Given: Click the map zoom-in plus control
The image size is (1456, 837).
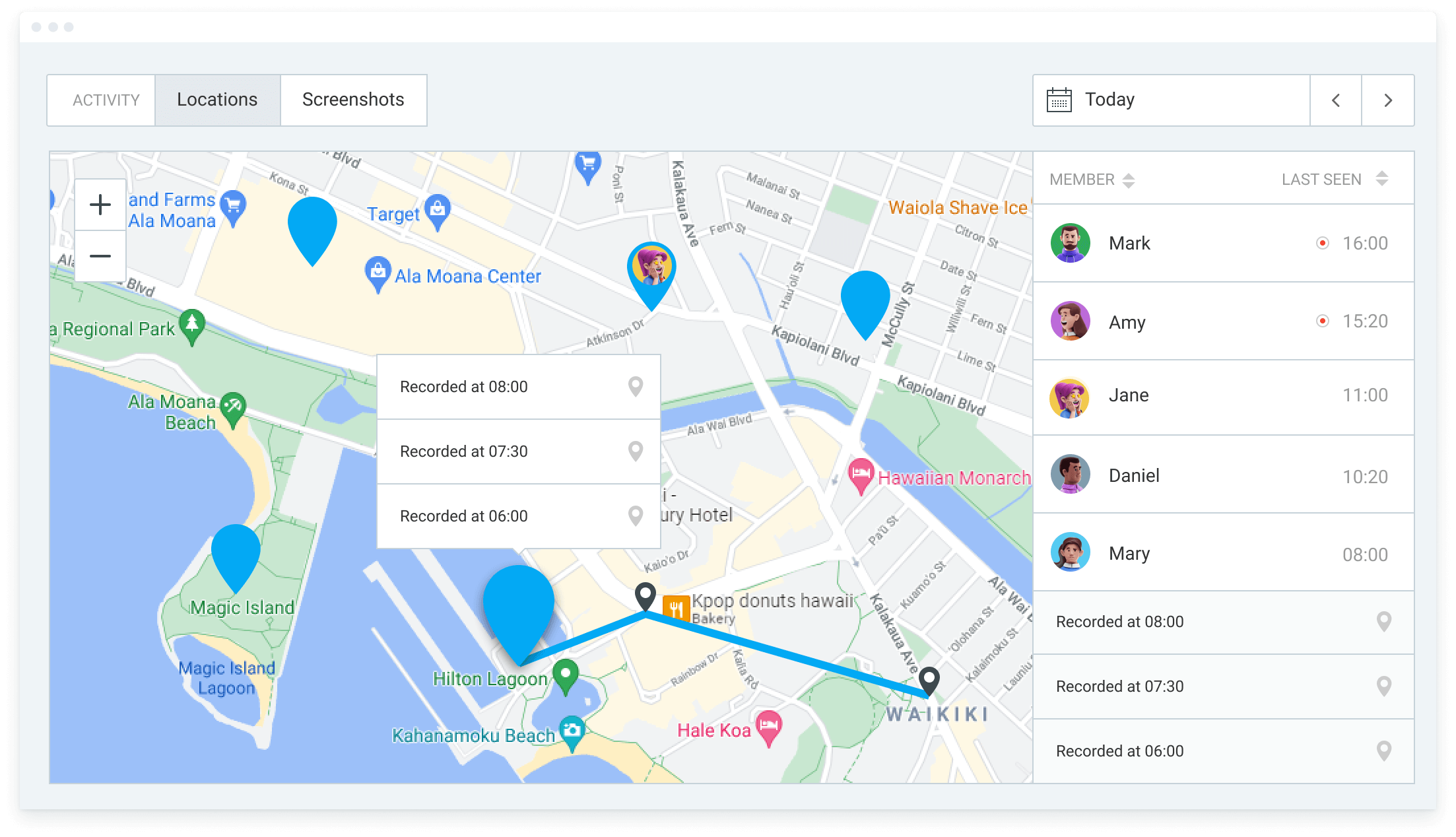Looking at the screenshot, I should pos(100,205).
